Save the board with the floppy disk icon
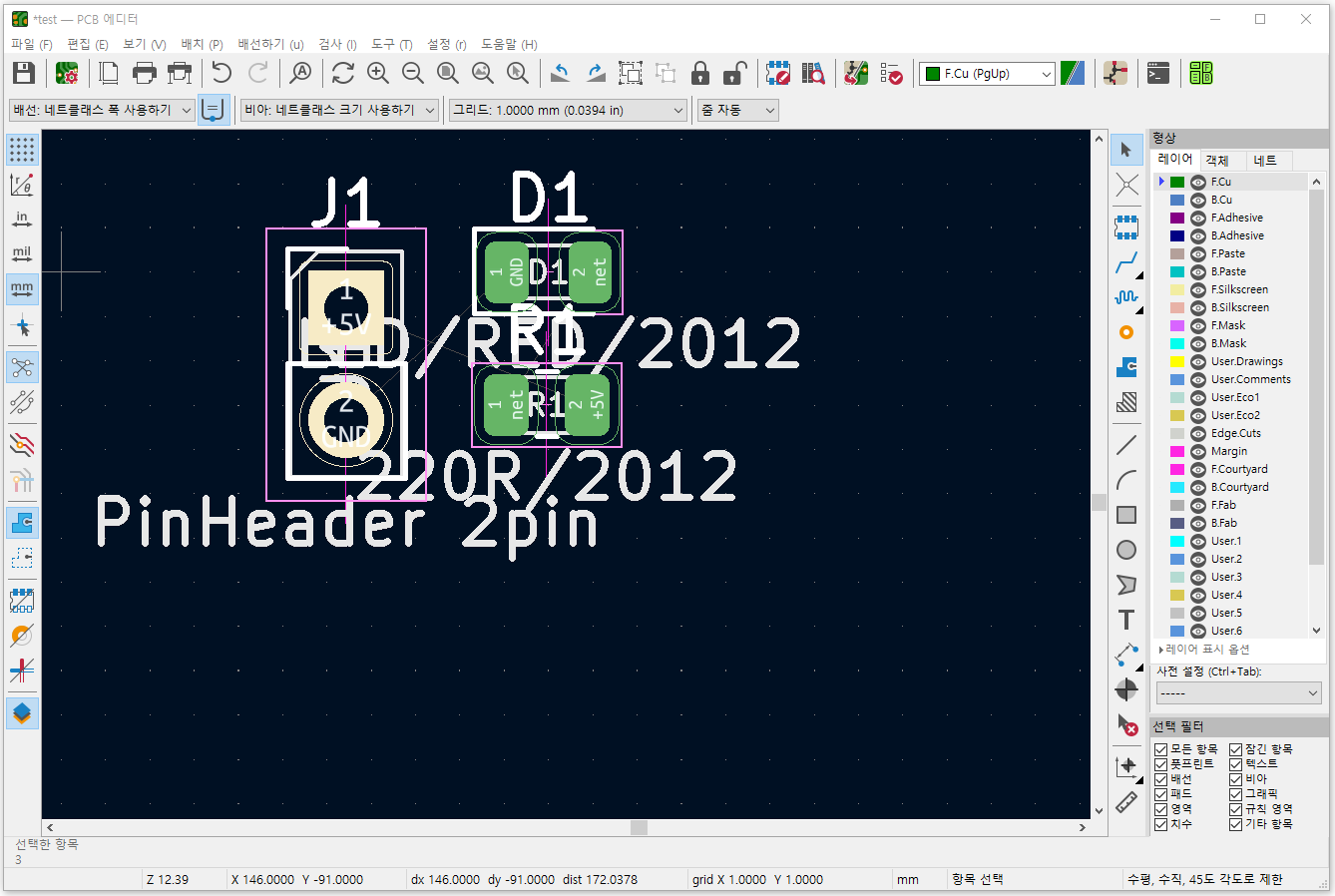The height and width of the screenshot is (896, 1335). click(24, 73)
